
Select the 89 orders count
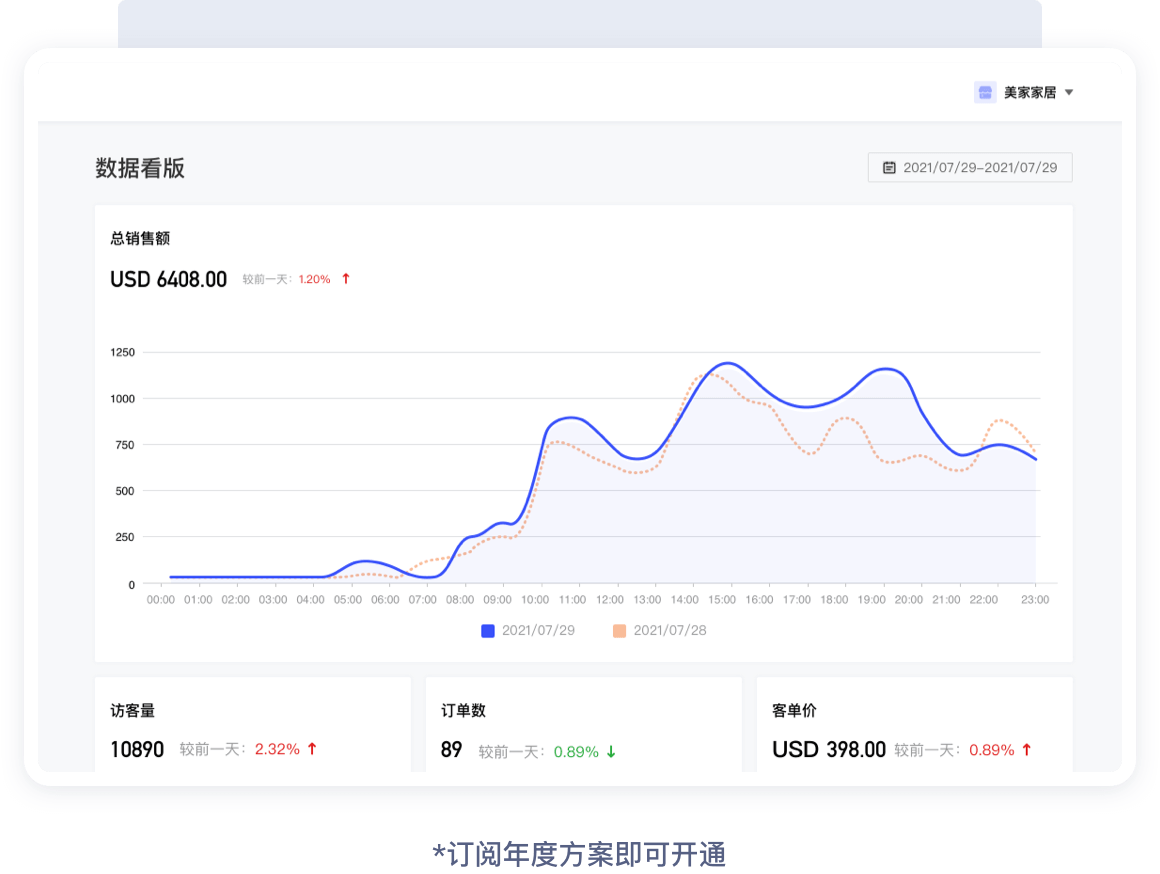(451, 750)
